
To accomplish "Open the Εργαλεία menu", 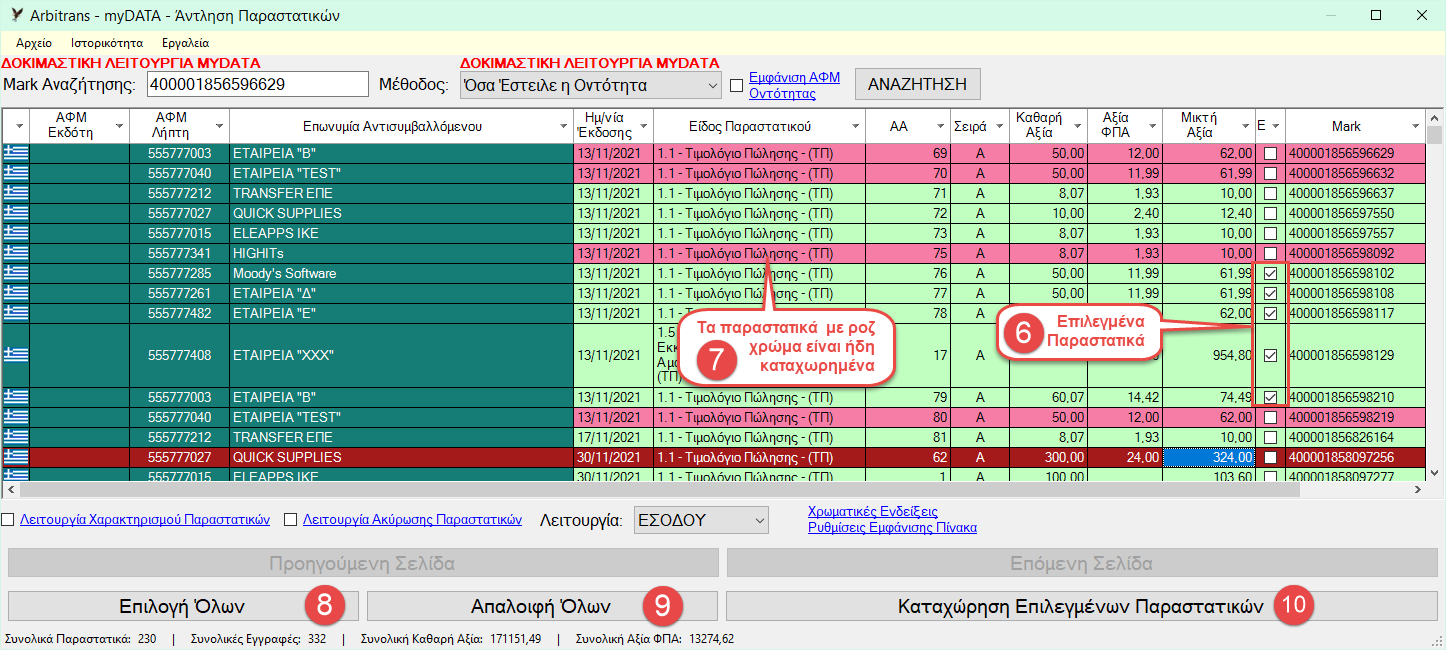I will [185, 43].
